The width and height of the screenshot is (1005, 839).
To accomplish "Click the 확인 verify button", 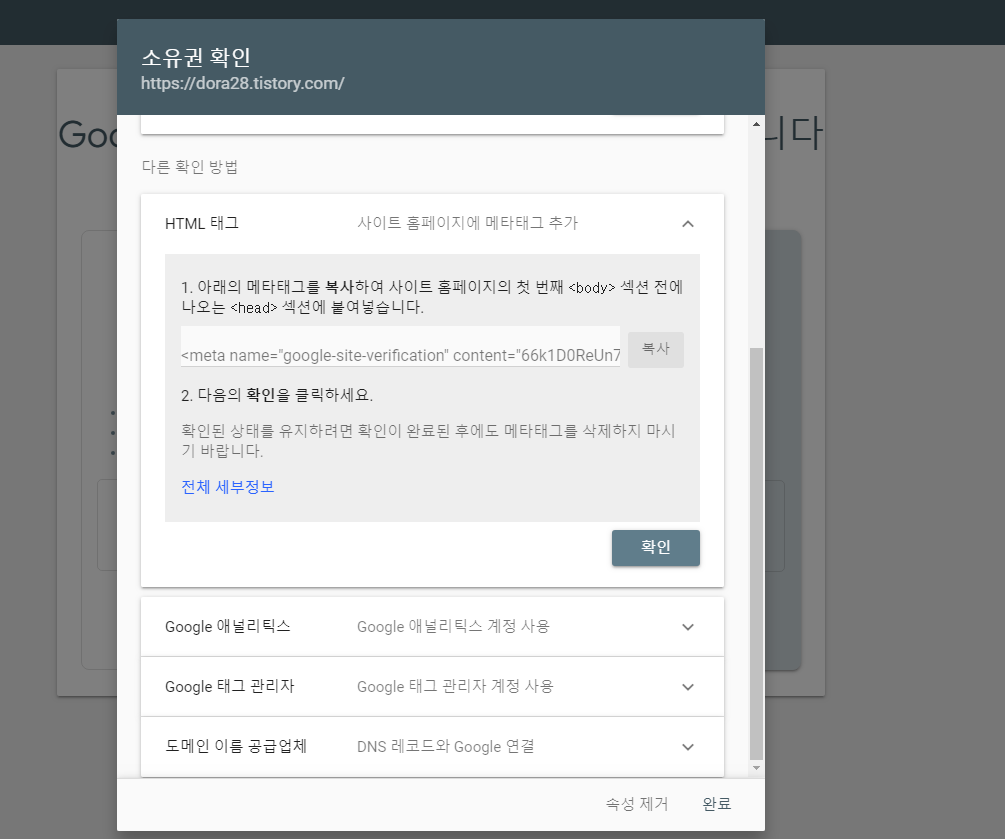I will 656,547.
